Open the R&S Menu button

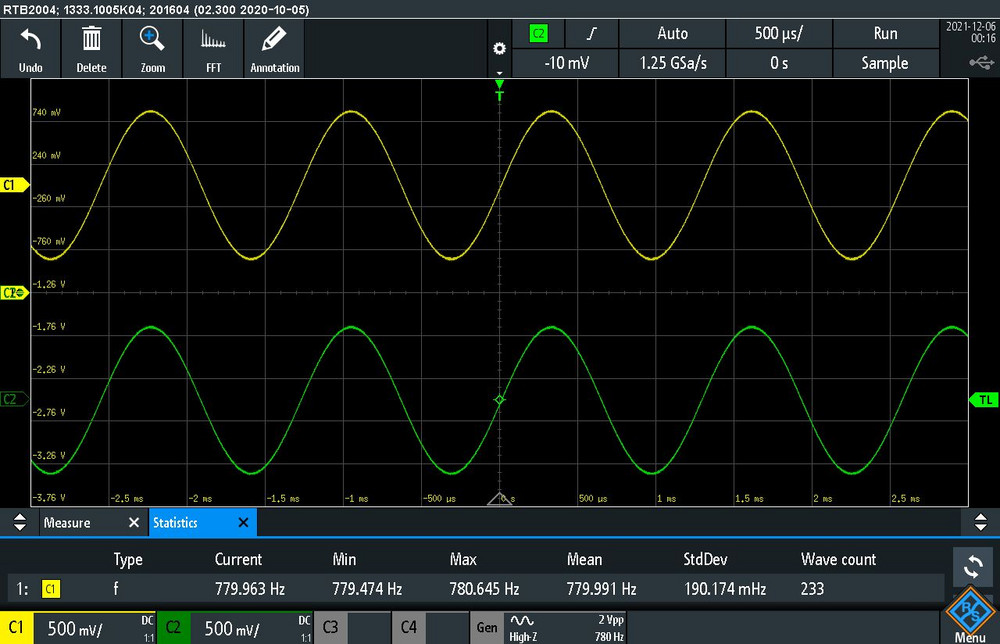pyautogui.click(x=970, y=615)
